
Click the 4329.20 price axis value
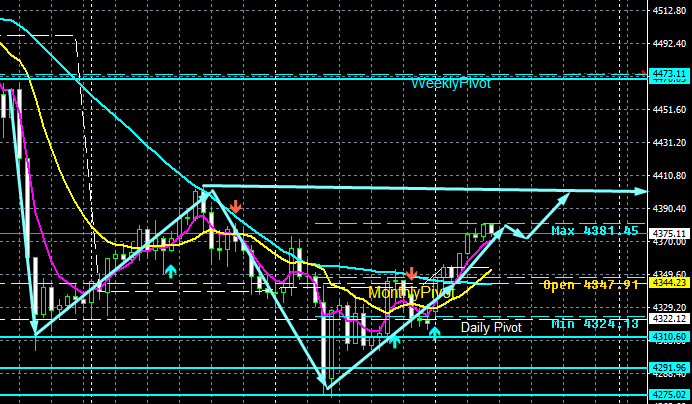pos(669,307)
